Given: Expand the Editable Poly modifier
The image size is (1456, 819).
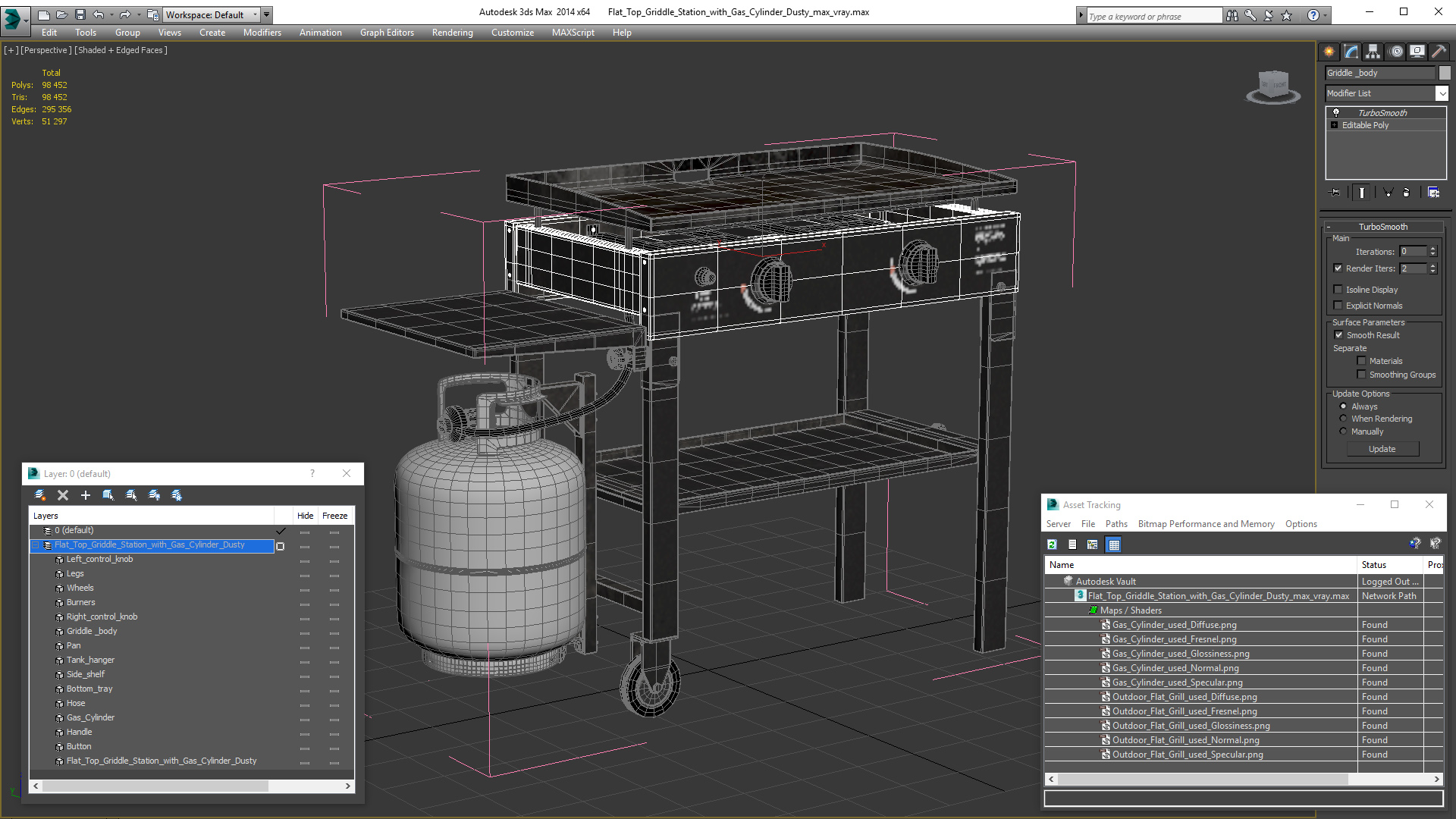Looking at the screenshot, I should click(x=1335, y=125).
